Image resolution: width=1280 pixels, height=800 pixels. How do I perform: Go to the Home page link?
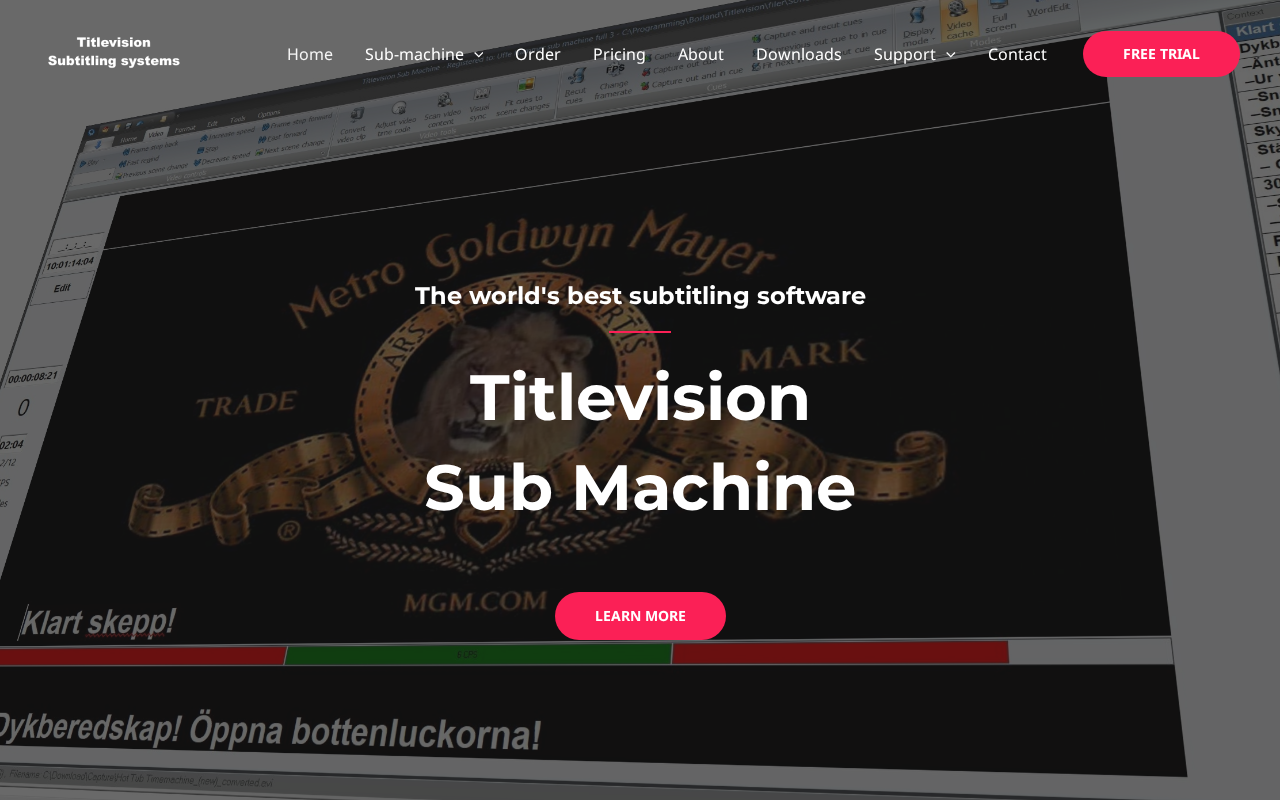click(x=310, y=54)
